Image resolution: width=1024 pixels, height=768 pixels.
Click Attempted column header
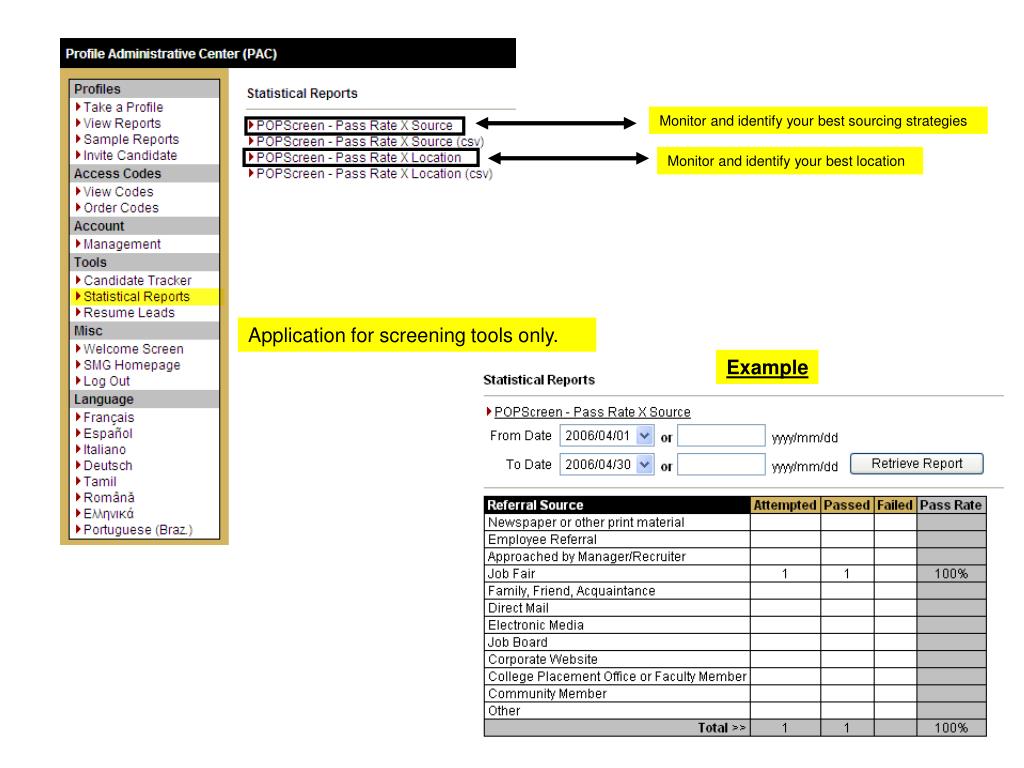click(785, 505)
